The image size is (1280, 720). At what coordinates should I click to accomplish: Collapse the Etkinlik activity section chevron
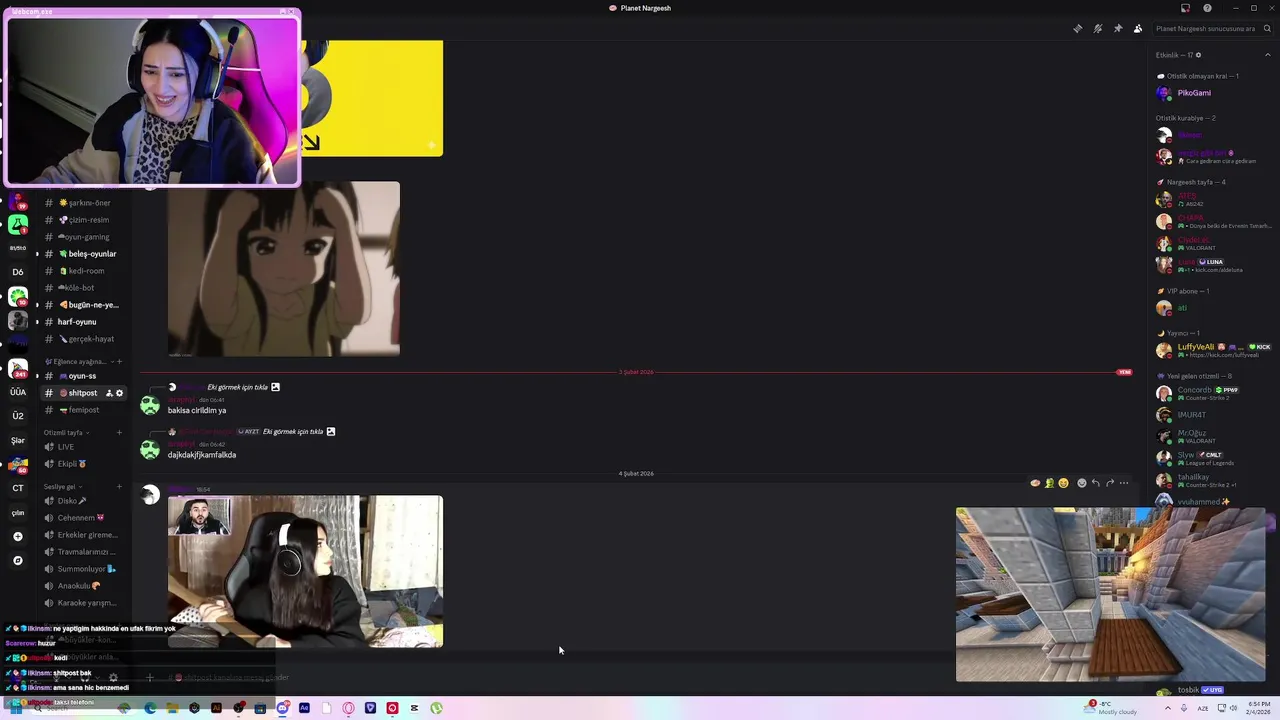pos(1268,55)
